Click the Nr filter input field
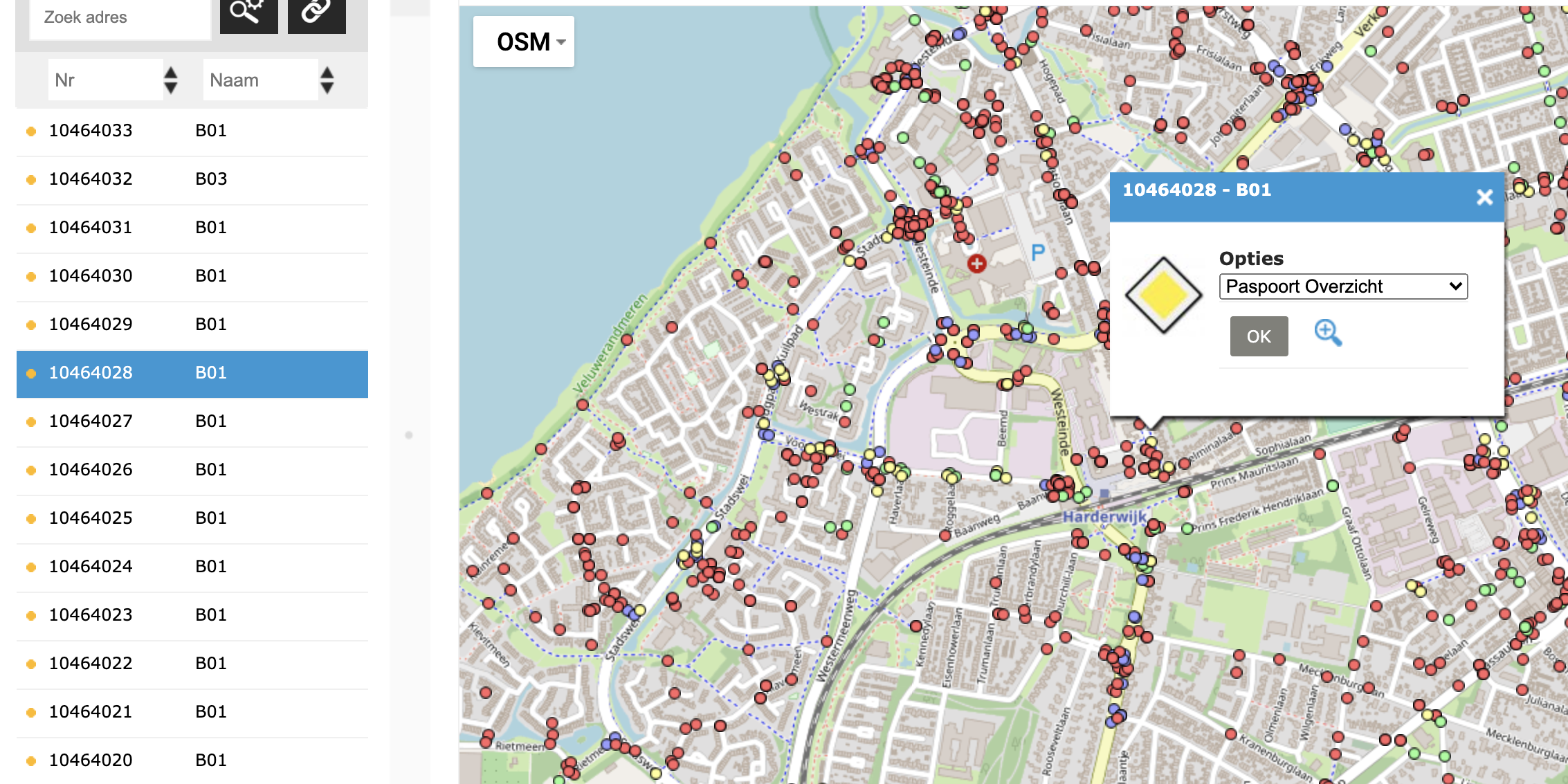 point(105,80)
